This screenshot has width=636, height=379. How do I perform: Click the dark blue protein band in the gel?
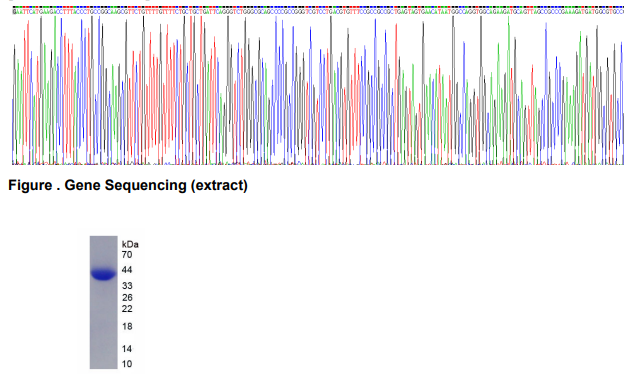[x=103, y=275]
